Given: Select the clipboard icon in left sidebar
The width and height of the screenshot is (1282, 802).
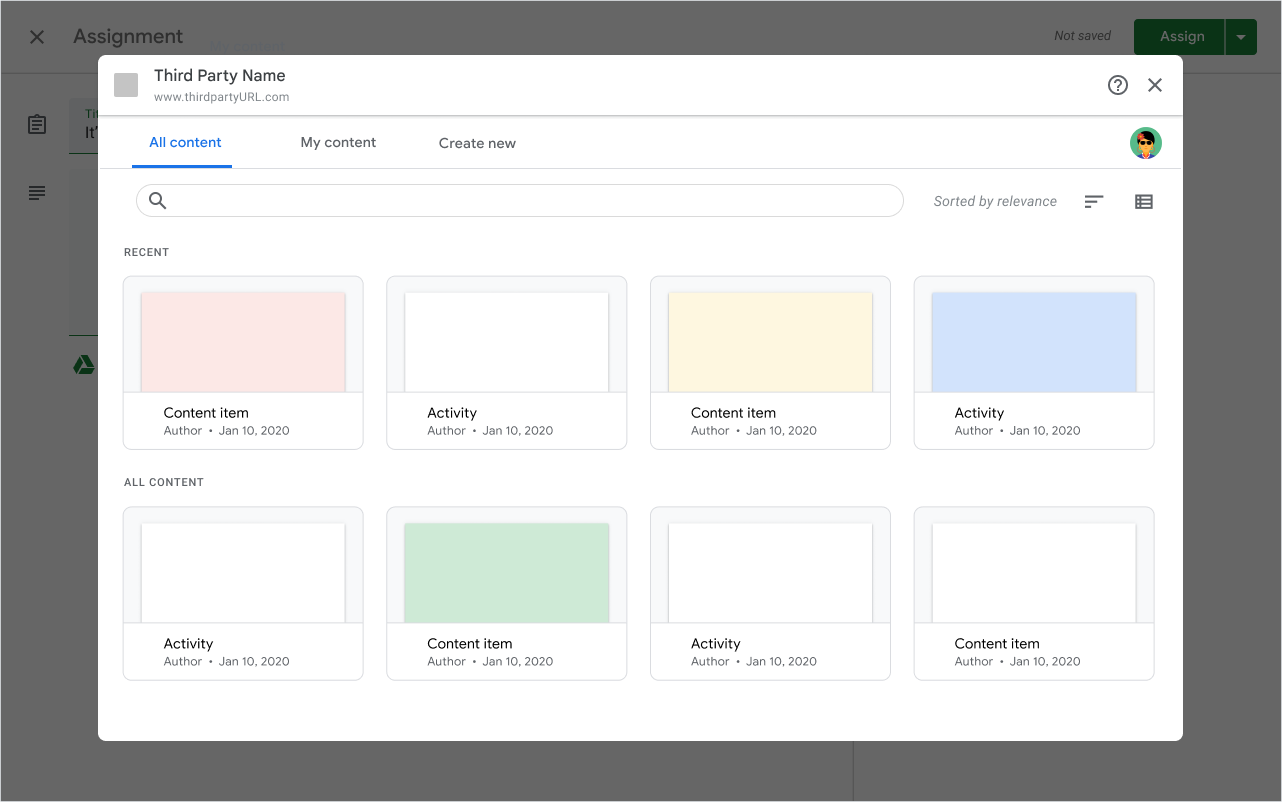Looking at the screenshot, I should pyautogui.click(x=36, y=124).
